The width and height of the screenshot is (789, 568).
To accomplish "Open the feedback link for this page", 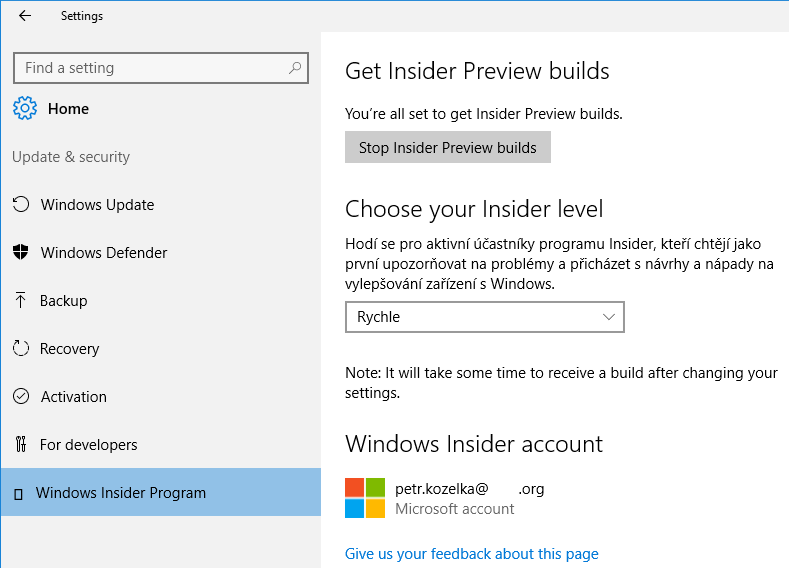I will coord(471,554).
